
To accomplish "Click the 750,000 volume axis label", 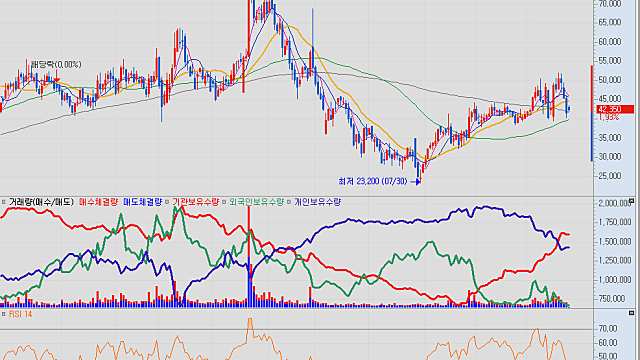I will coord(611,299).
